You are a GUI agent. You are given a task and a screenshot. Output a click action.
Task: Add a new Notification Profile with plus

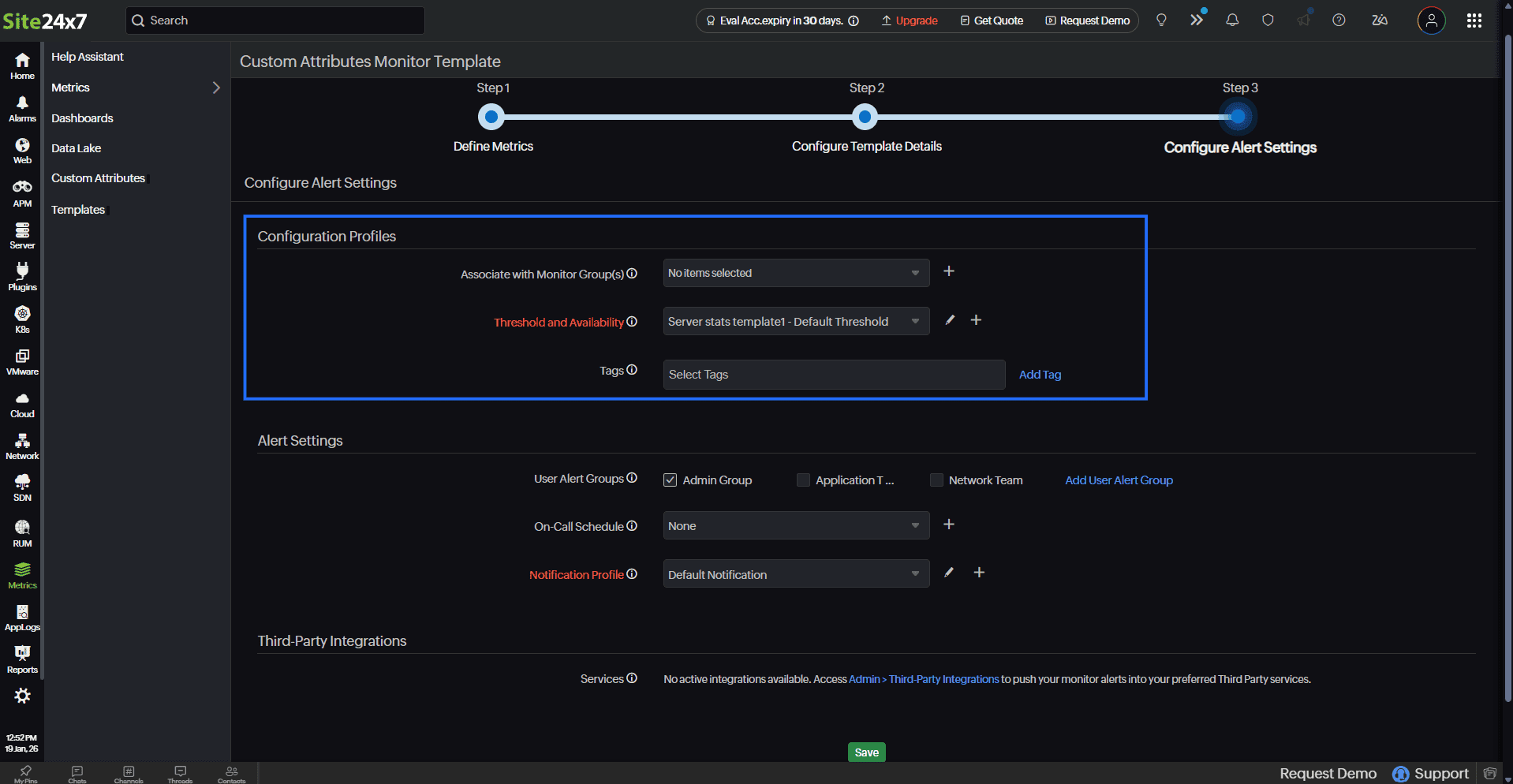click(979, 573)
